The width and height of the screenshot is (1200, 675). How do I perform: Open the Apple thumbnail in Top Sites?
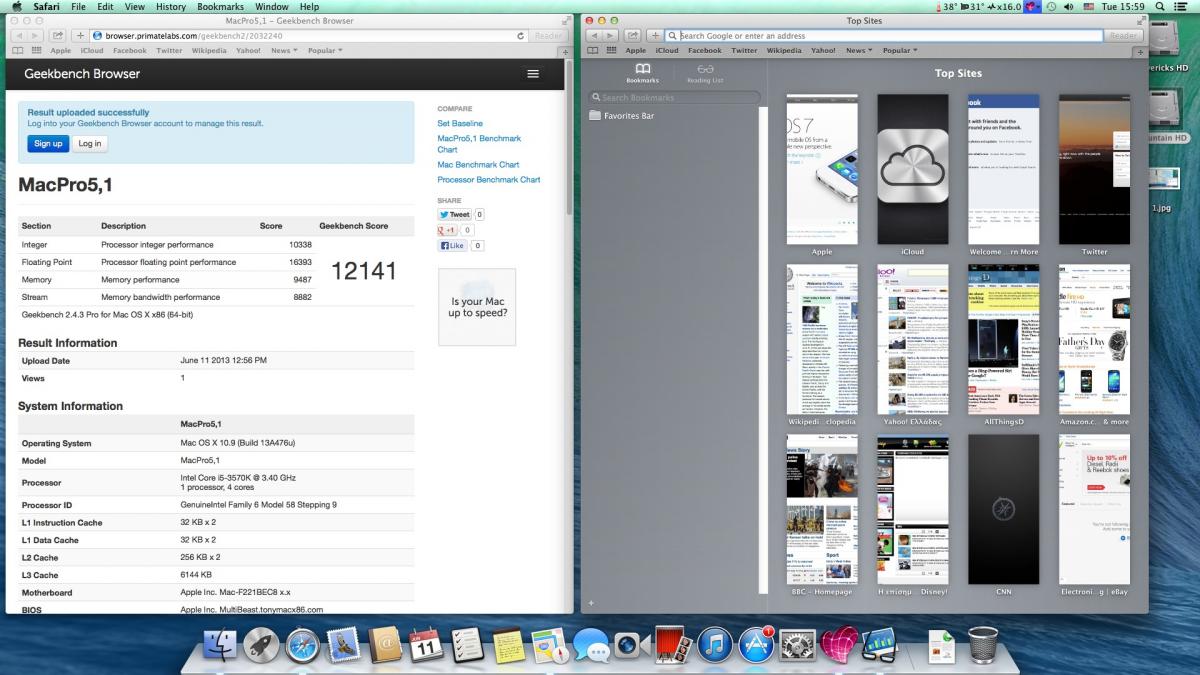[822, 169]
